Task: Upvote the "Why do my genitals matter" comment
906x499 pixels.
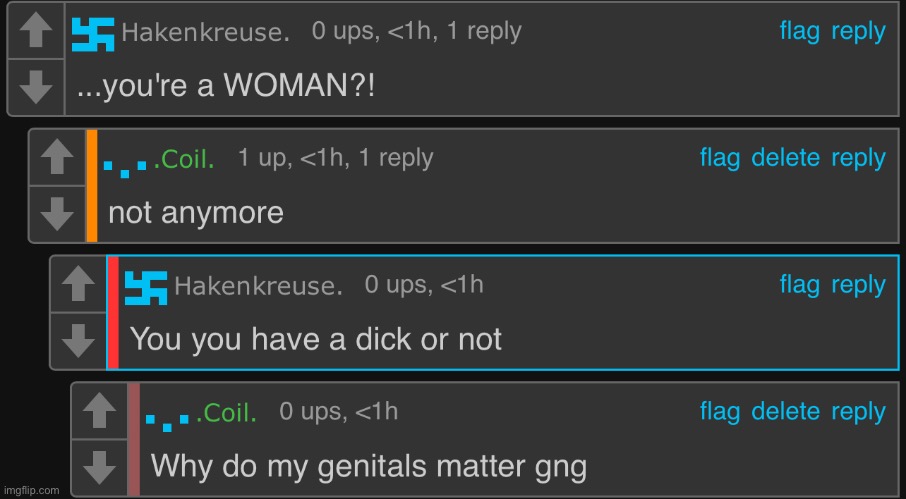Action: tap(99, 411)
